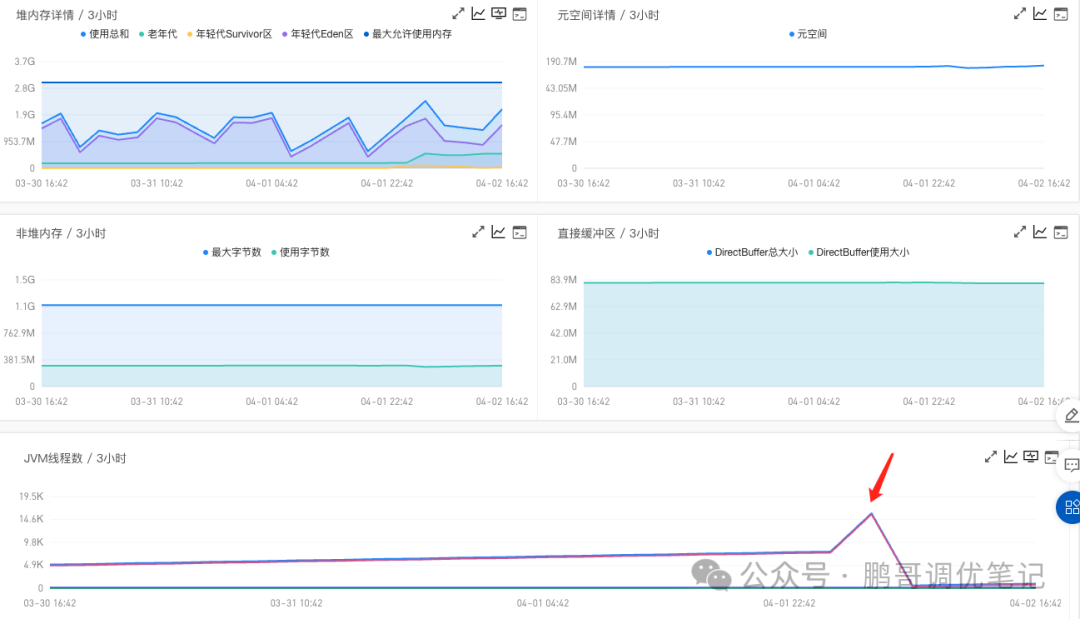Expand the heap memory chart to fullscreen
The image size is (1080, 619).
[x=458, y=14]
